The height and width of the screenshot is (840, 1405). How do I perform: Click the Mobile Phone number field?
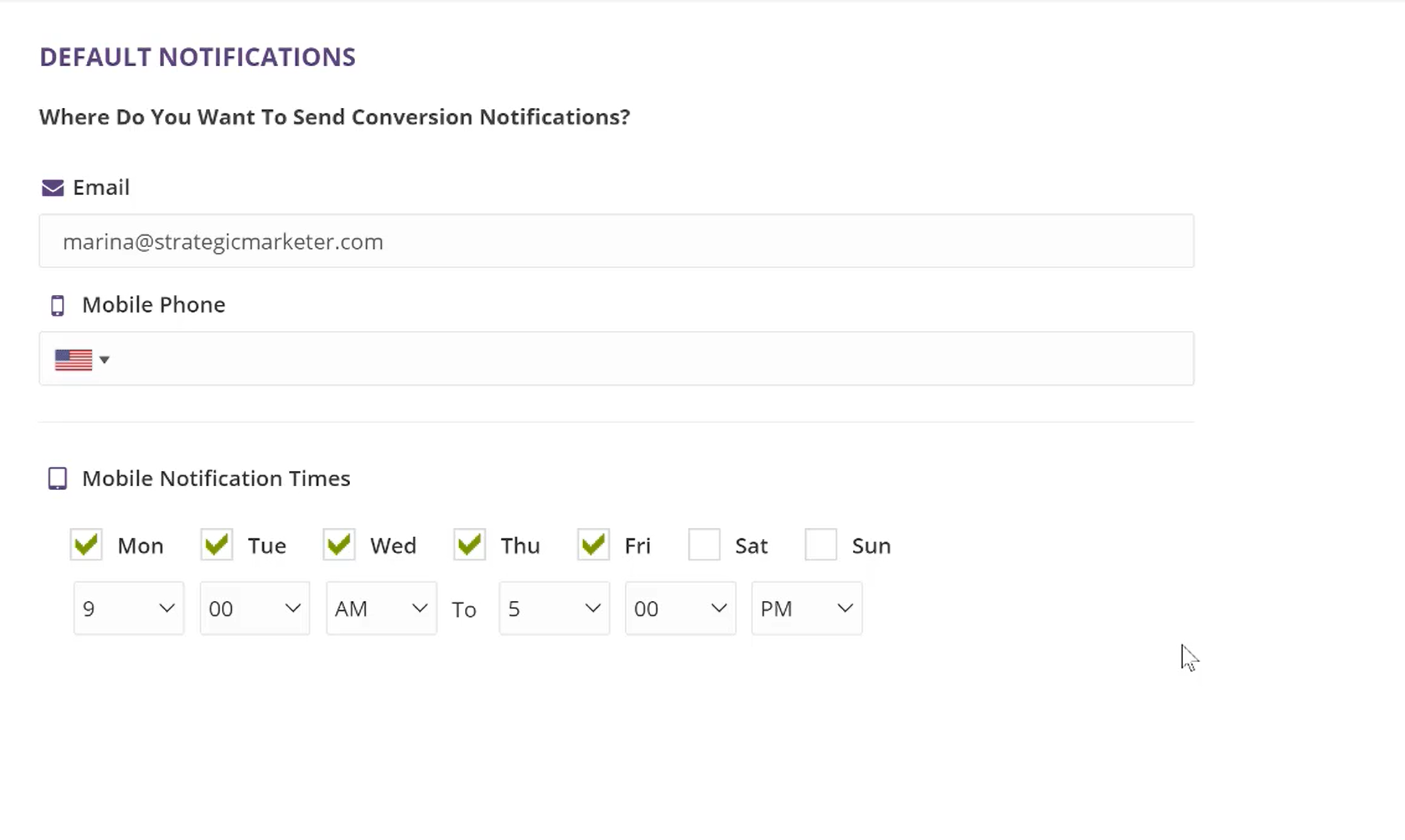(651, 359)
